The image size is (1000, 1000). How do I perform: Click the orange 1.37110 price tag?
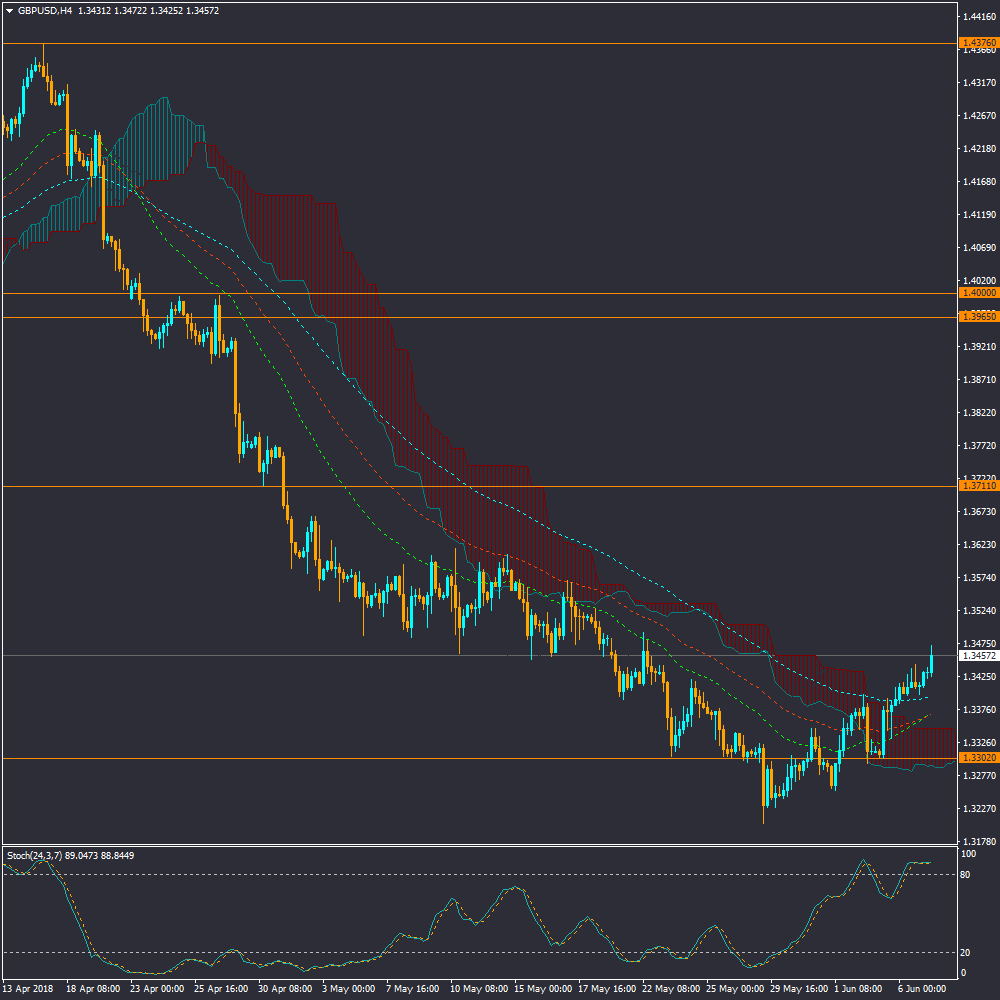(978, 486)
